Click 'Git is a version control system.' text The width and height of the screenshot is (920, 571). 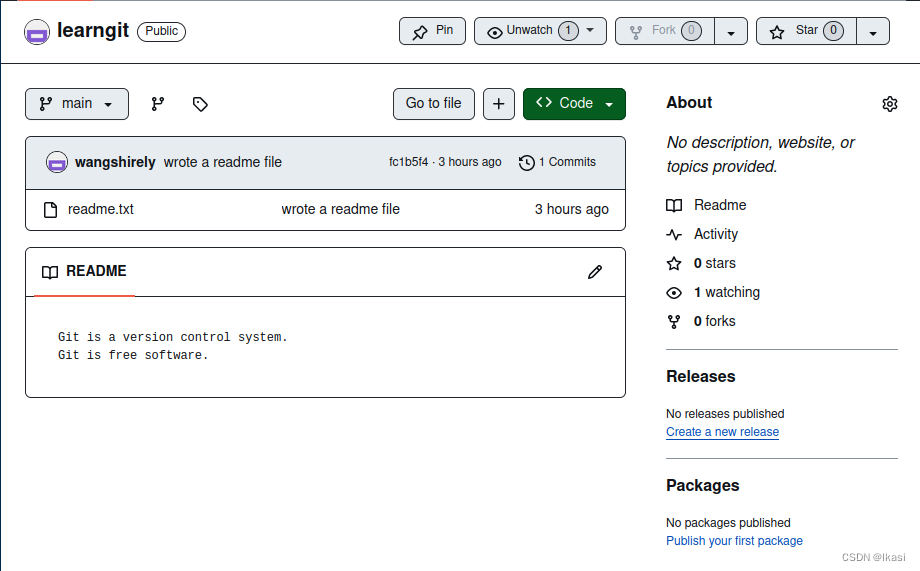(172, 337)
